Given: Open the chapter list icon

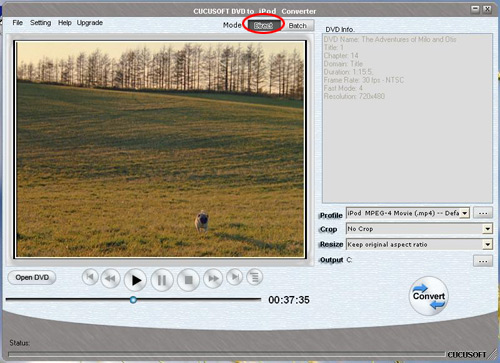Looking at the screenshot, I should point(255,277).
